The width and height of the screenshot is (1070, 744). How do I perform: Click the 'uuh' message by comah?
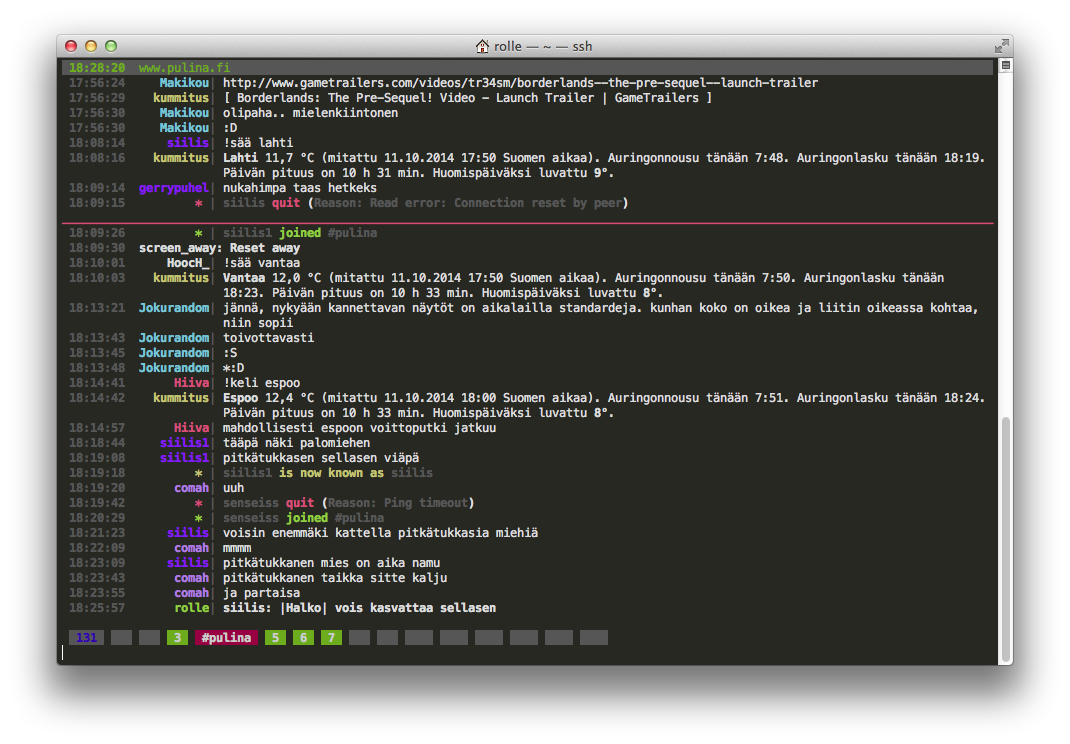(233, 488)
